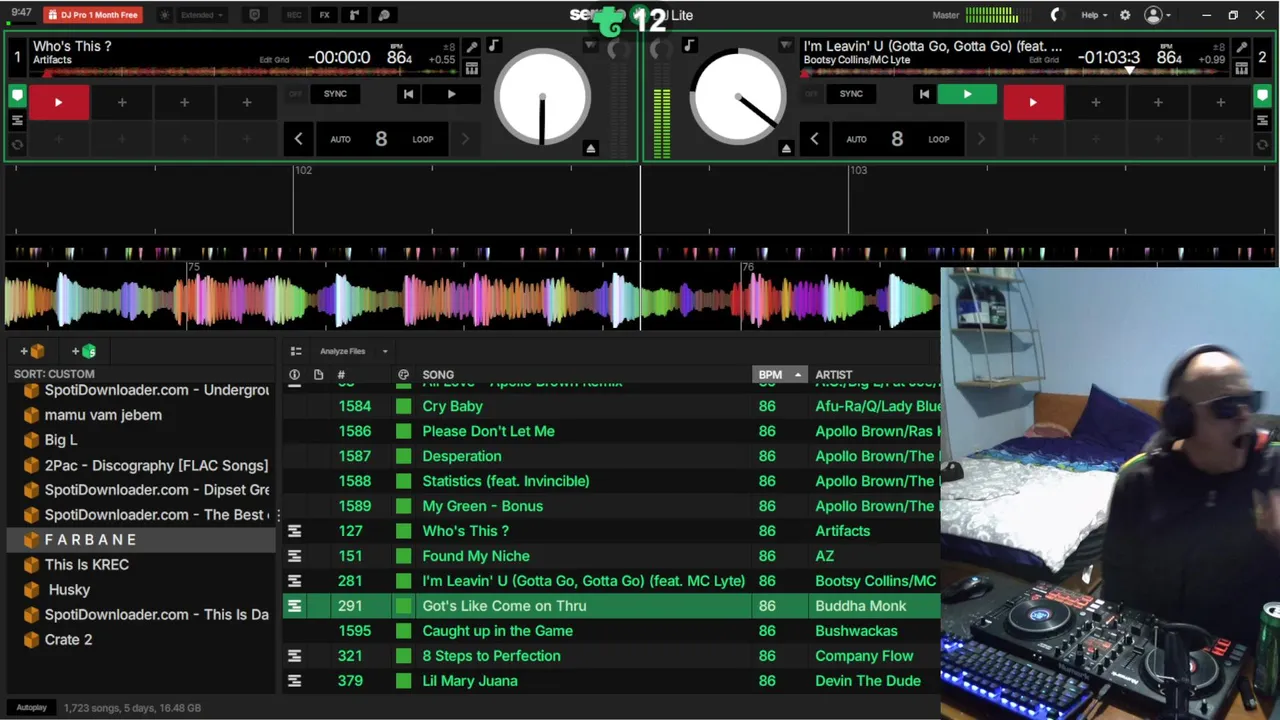Turn off sync OFF button deck 1
1280x720 pixels.
(295, 94)
